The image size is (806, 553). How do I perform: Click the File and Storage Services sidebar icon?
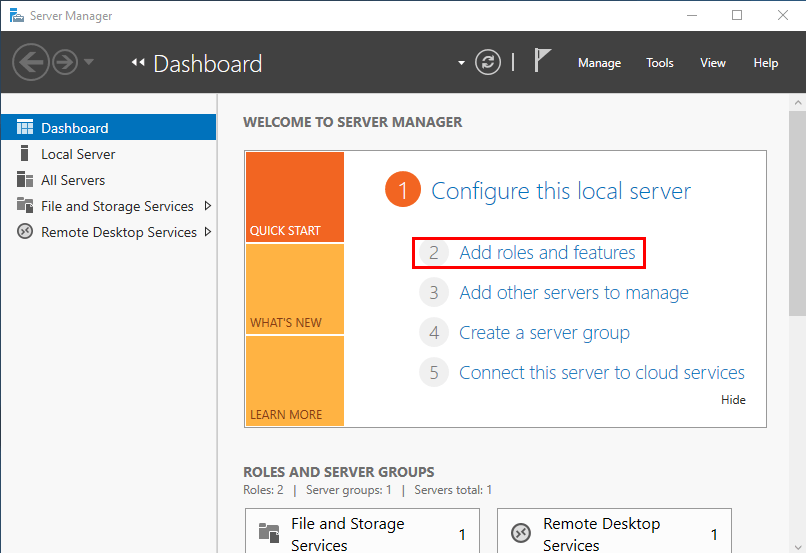(25, 205)
